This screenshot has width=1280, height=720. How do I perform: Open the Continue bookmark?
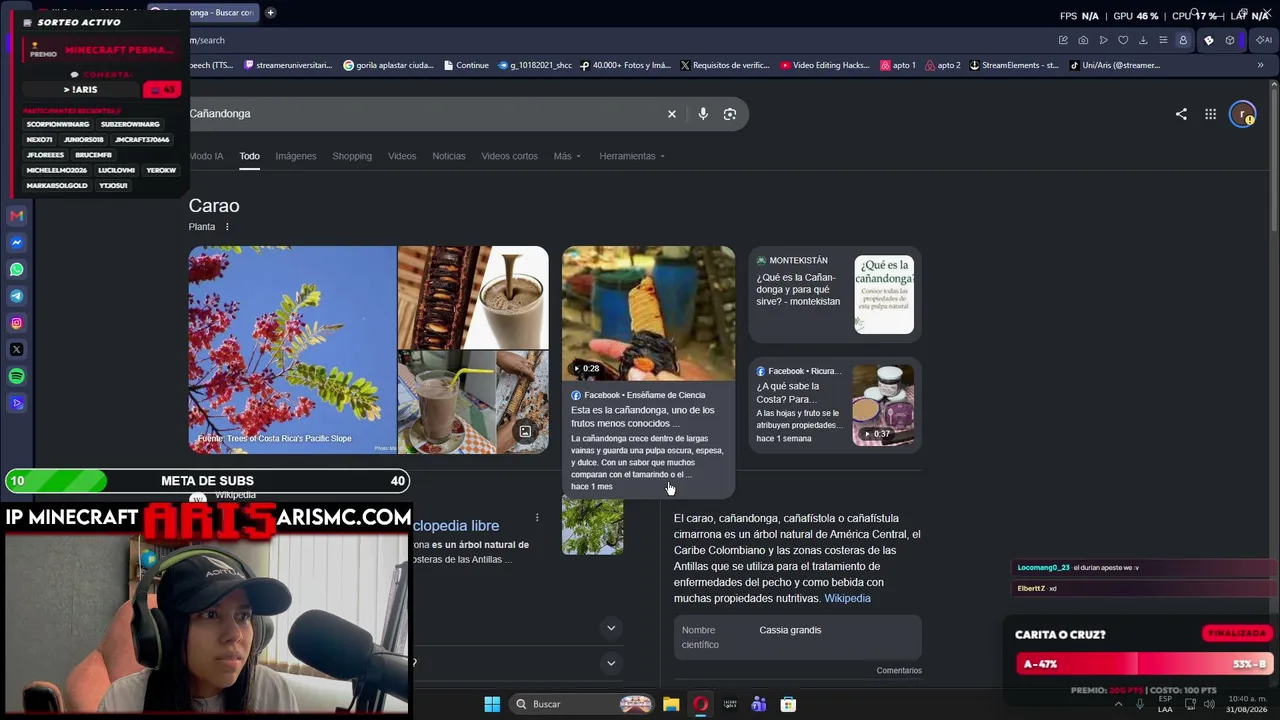click(465, 65)
